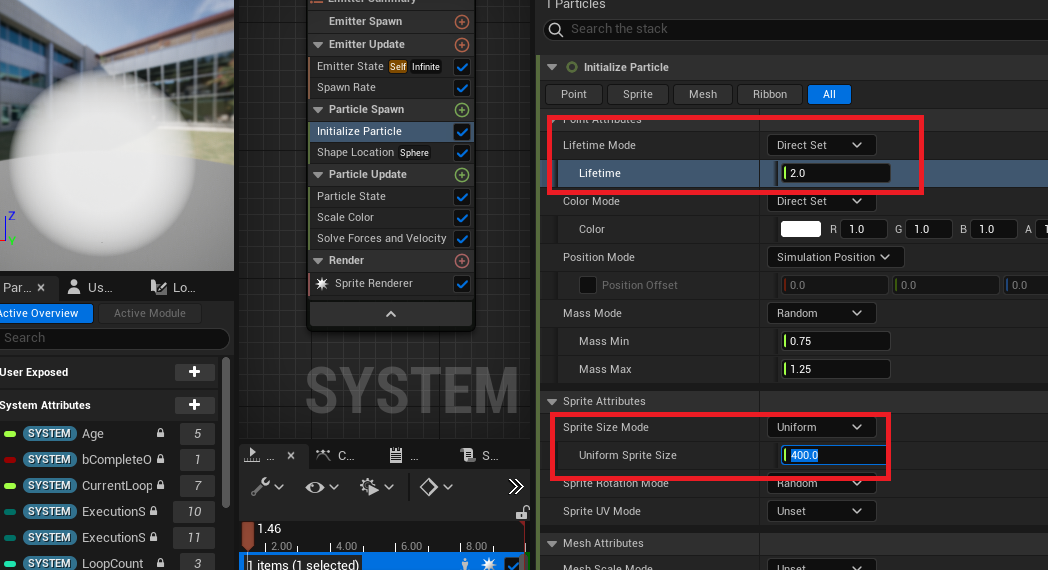Click the search magnifier icon in stack
The image size is (1048, 570).
click(x=555, y=29)
